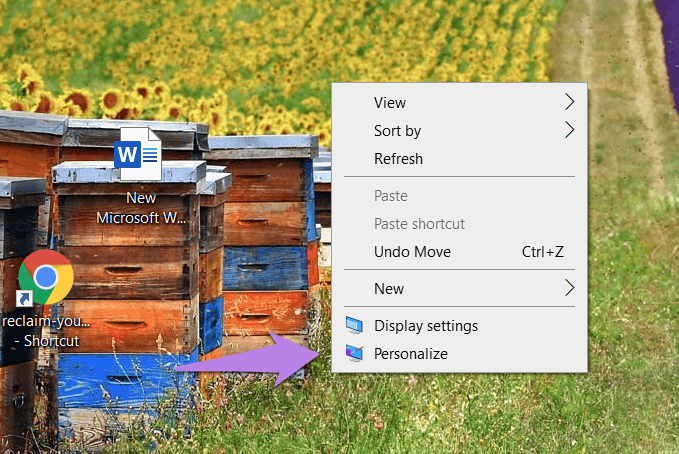
Task: Open Display settings from the menu
Action: click(x=426, y=326)
